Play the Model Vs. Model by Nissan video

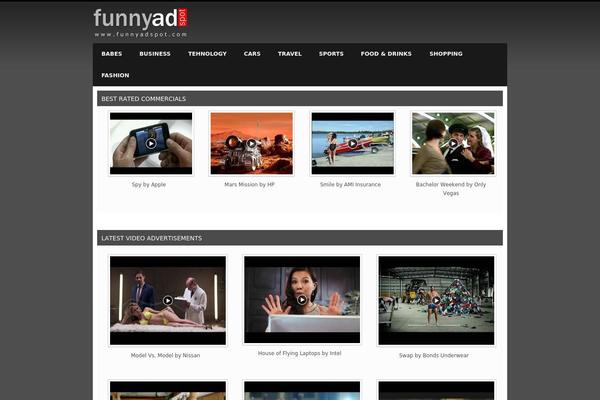pos(168,300)
